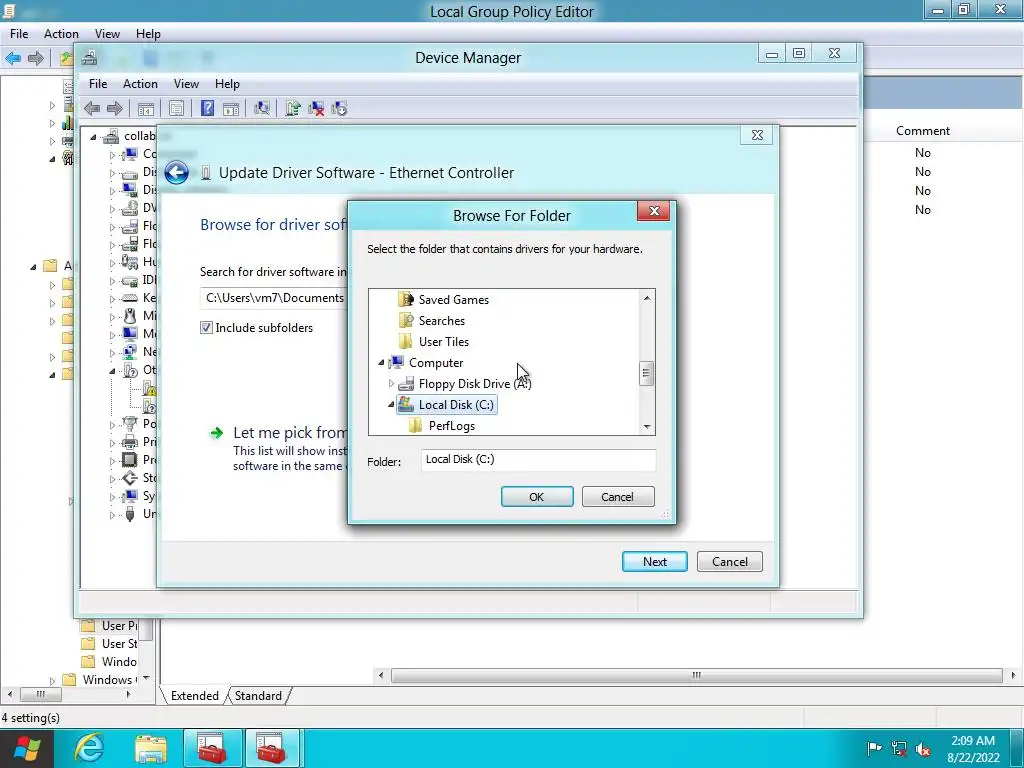Click Cancel in Browse For Folder dialog
Viewport: 1024px width, 768px height.
617,497
